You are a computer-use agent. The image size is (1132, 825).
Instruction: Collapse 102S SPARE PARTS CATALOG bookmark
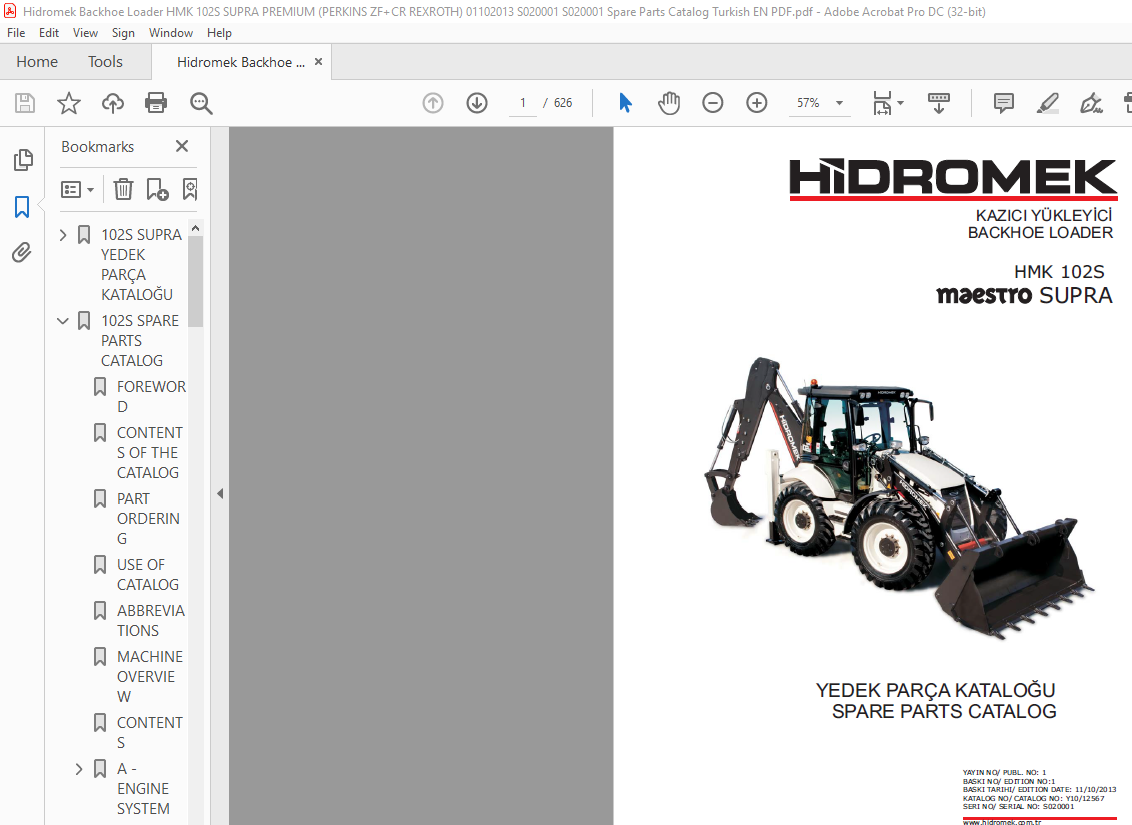tap(63, 320)
